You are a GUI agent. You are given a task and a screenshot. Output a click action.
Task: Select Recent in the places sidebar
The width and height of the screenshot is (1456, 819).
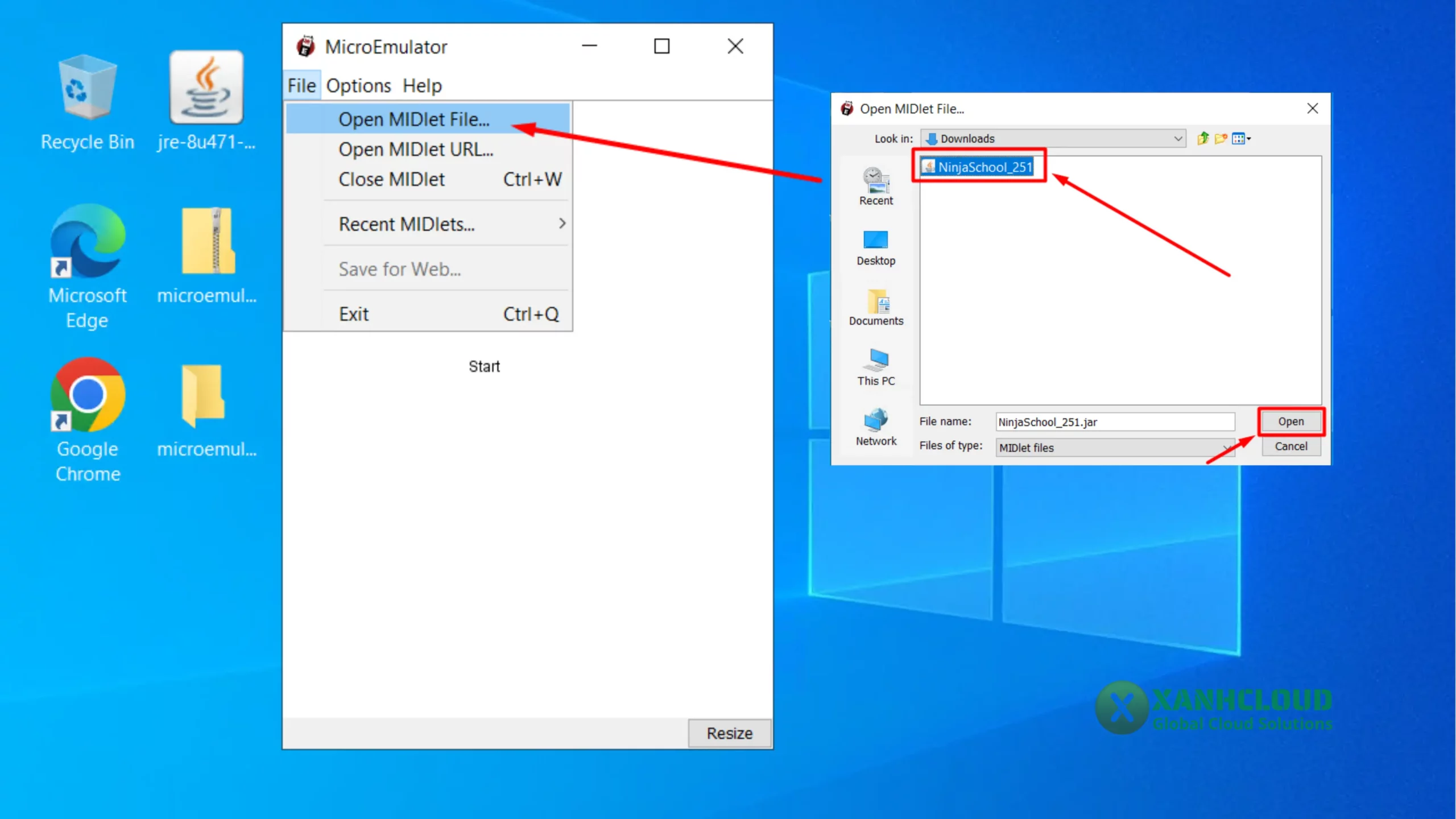876,187
